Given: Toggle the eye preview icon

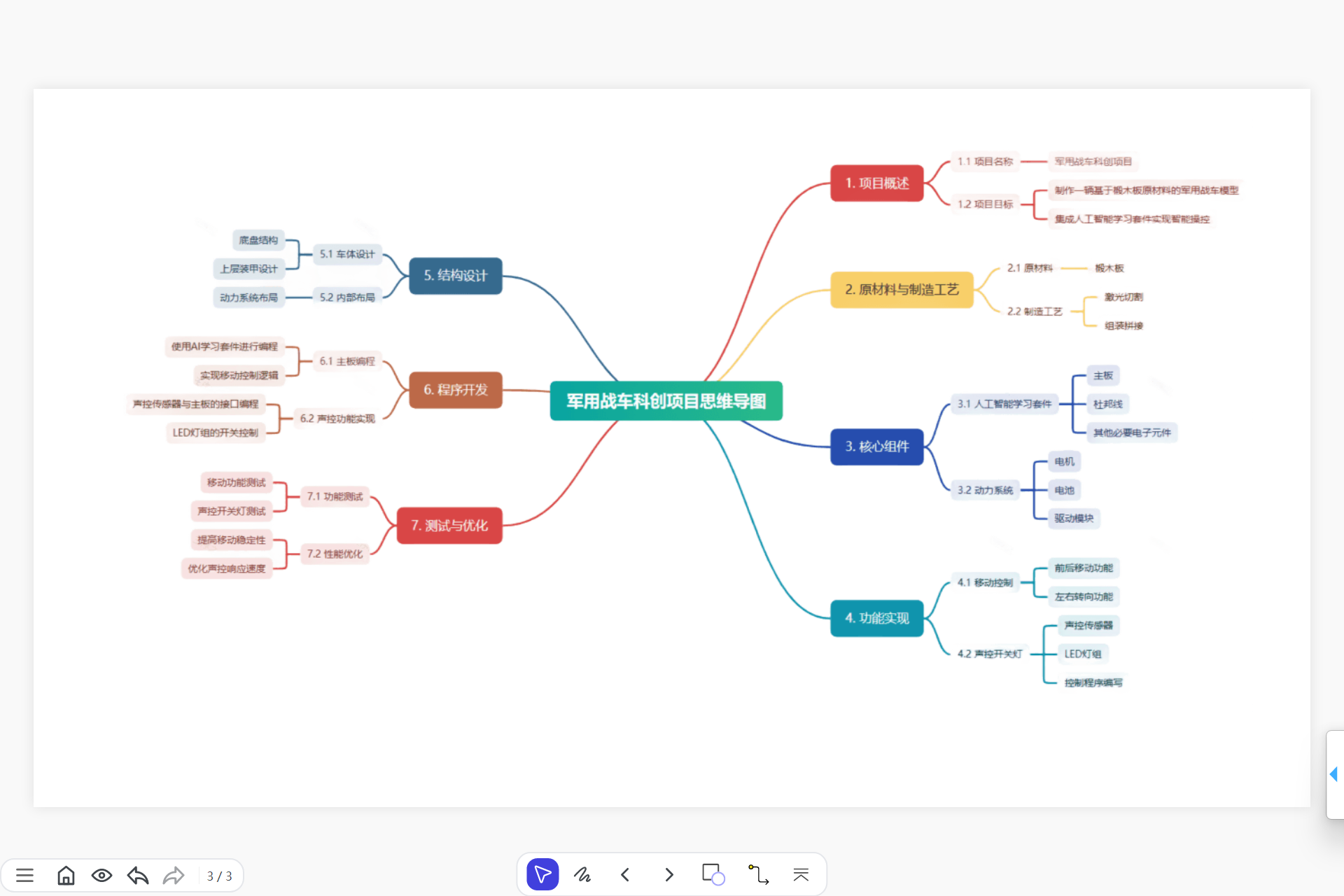Looking at the screenshot, I should pos(101,875).
